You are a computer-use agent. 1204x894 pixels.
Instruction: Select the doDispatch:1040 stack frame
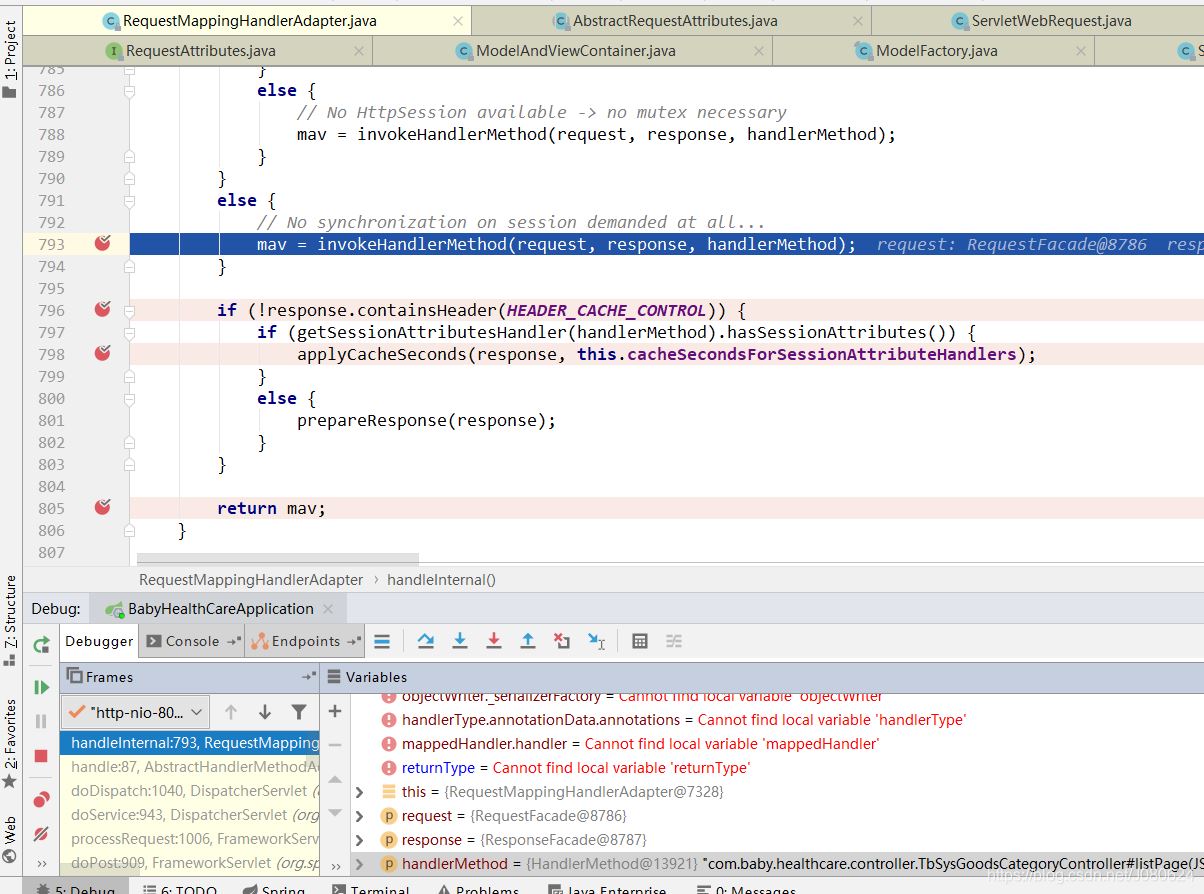click(x=190, y=791)
